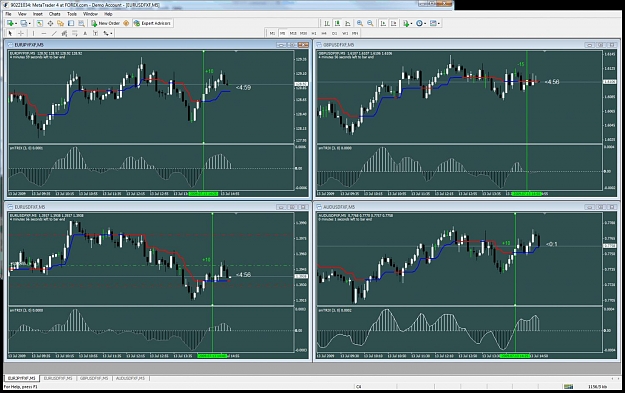Expand the periodicity dropdown arrow

(425, 24)
